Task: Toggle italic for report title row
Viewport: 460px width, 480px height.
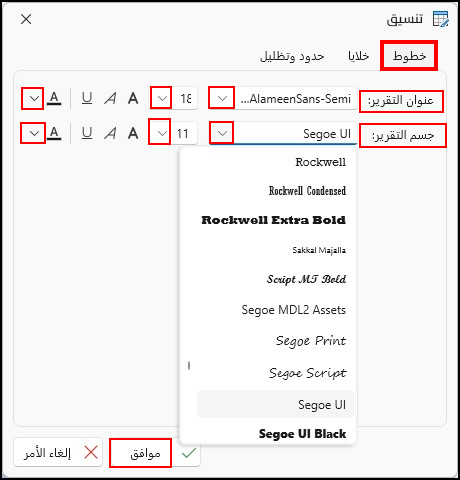Action: [x=110, y=98]
